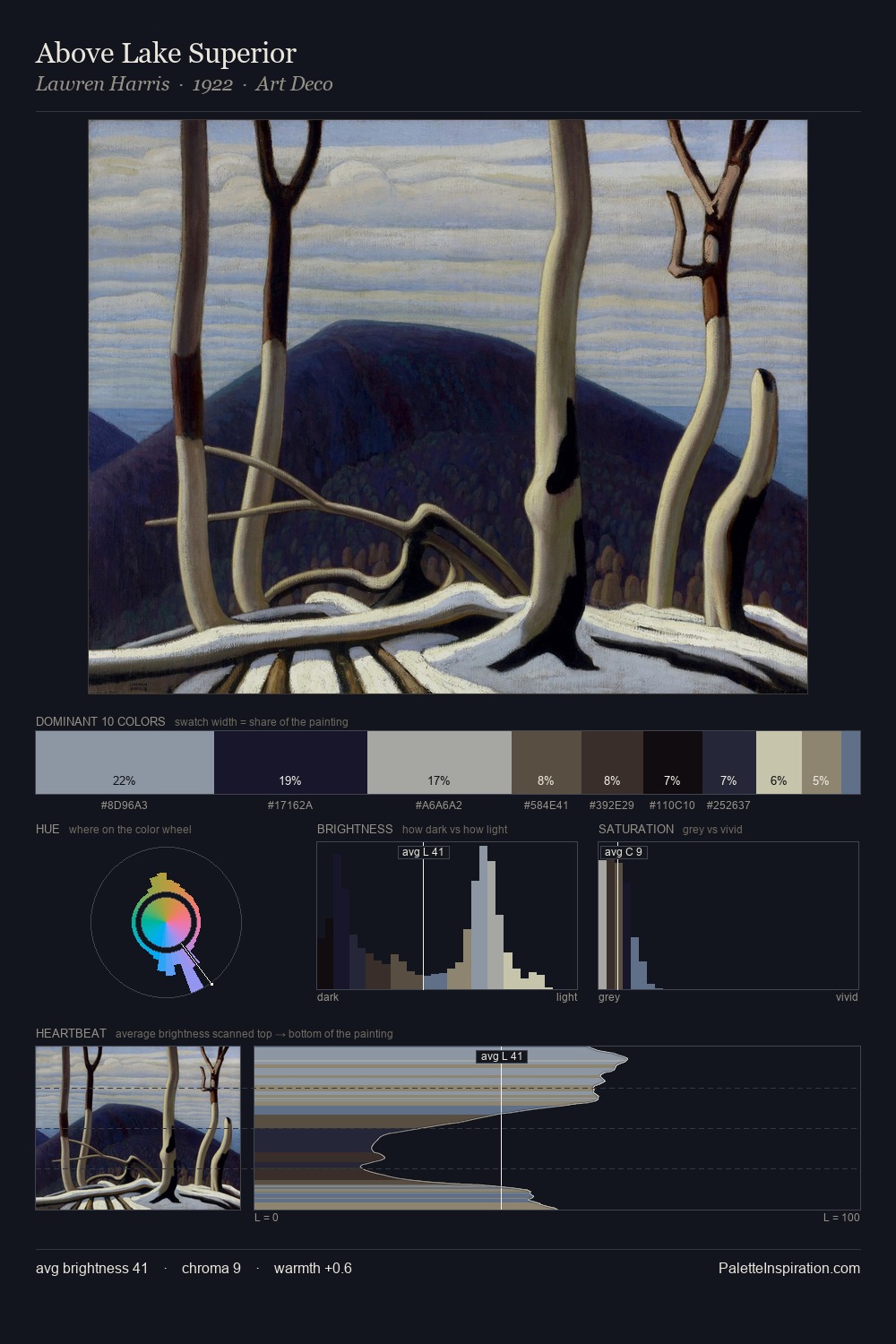Select the second 8% swatch #392E29

tap(612, 762)
